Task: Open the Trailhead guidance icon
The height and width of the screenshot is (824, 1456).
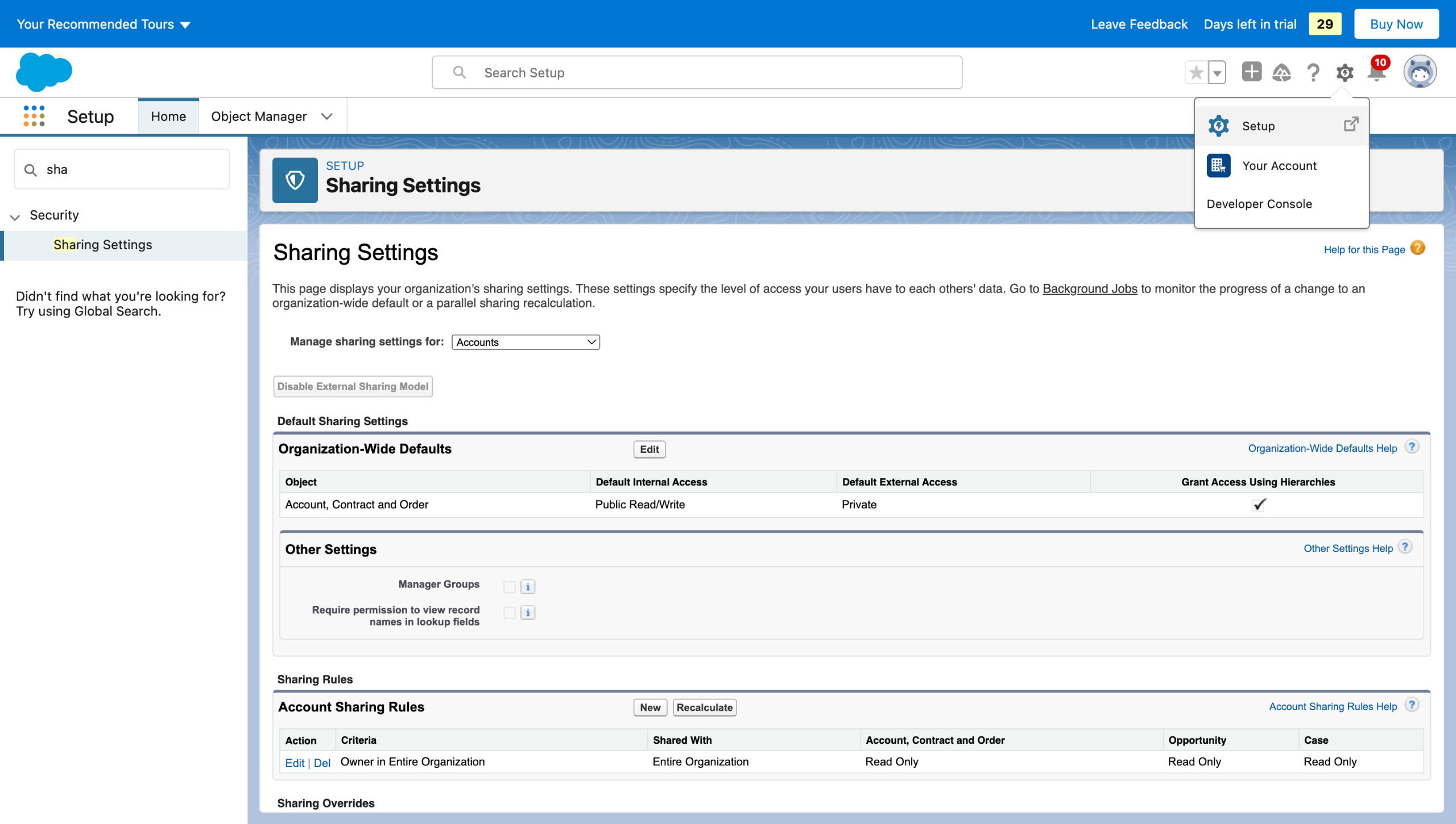Action: point(1282,72)
